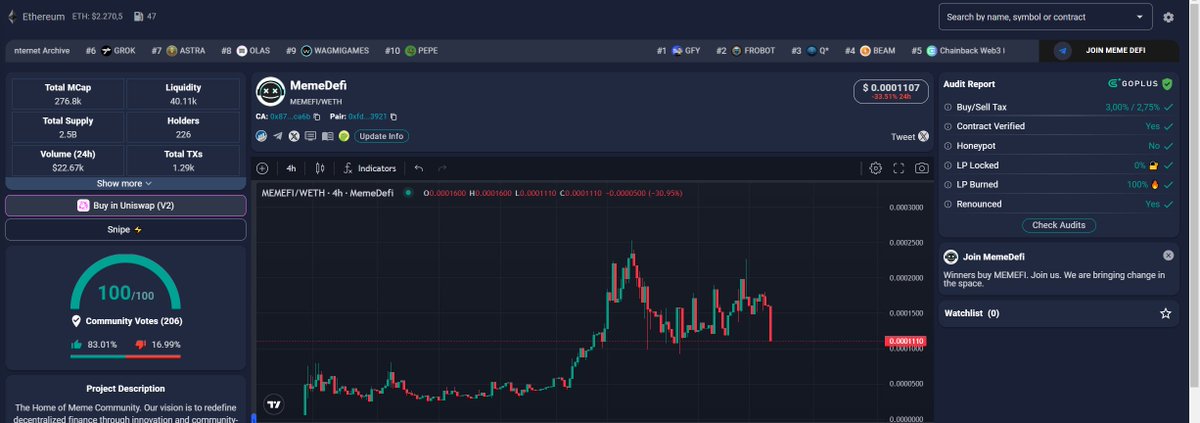Click the Total MCap 276.8k cell

pyautogui.click(x=68, y=94)
